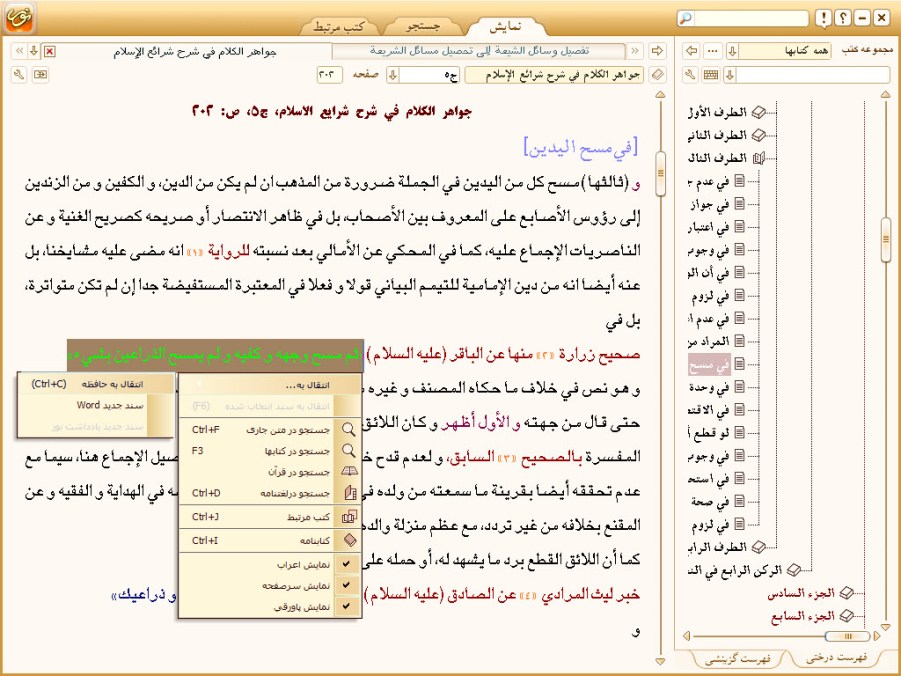Image resolution: width=901 pixels, height=676 pixels.
Task: Select the تفصيل وسائل الشيعة book tab
Action: click(x=479, y=51)
